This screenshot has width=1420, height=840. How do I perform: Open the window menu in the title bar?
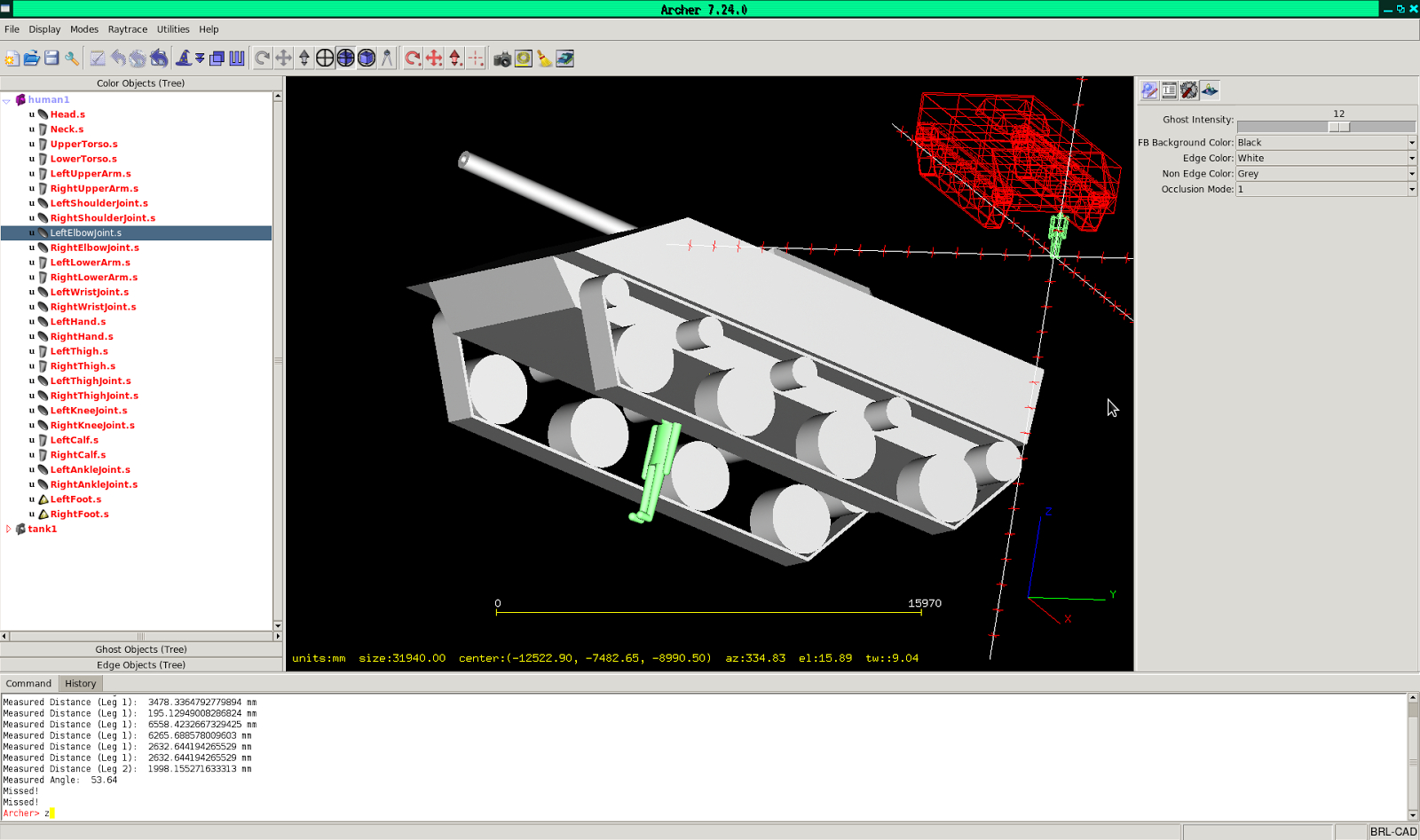click(x=6, y=9)
